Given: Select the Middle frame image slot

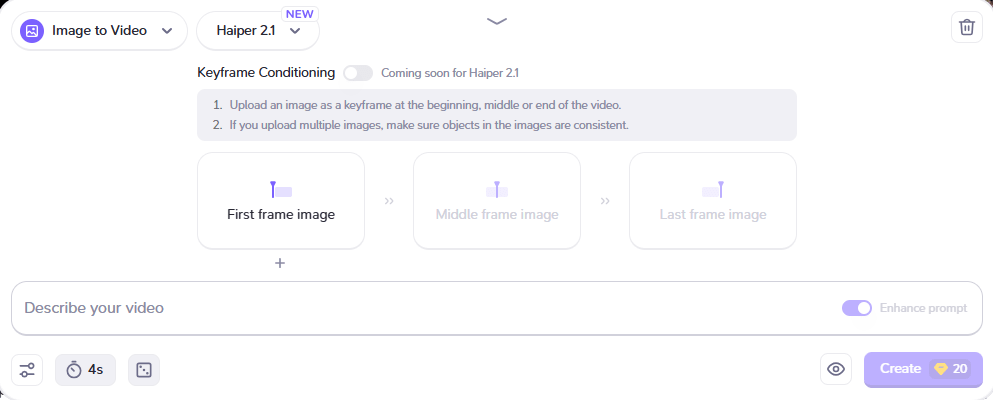Looking at the screenshot, I should tap(497, 200).
